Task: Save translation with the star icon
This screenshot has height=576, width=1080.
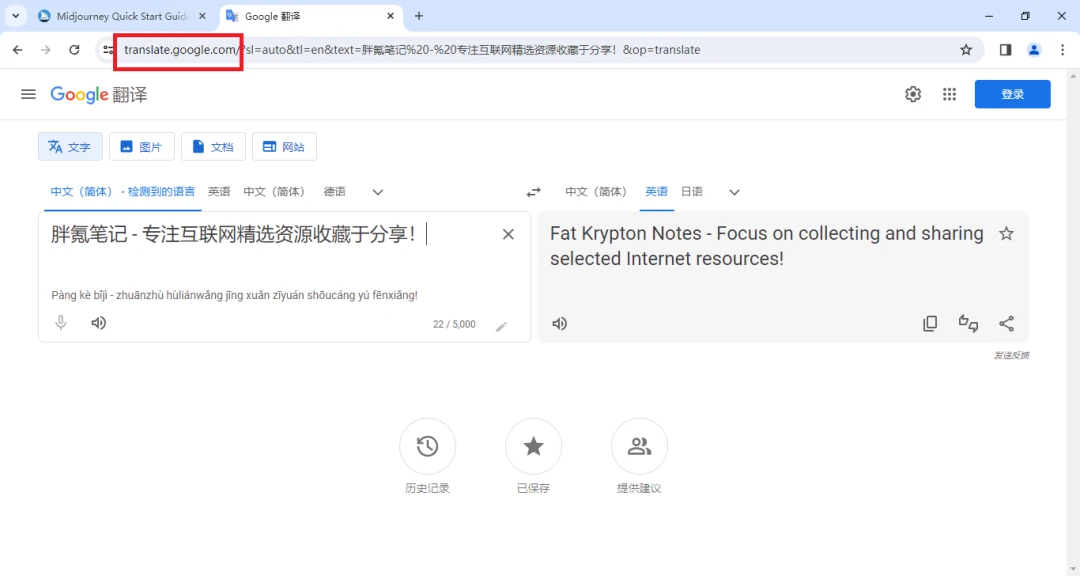Action: tap(1006, 234)
